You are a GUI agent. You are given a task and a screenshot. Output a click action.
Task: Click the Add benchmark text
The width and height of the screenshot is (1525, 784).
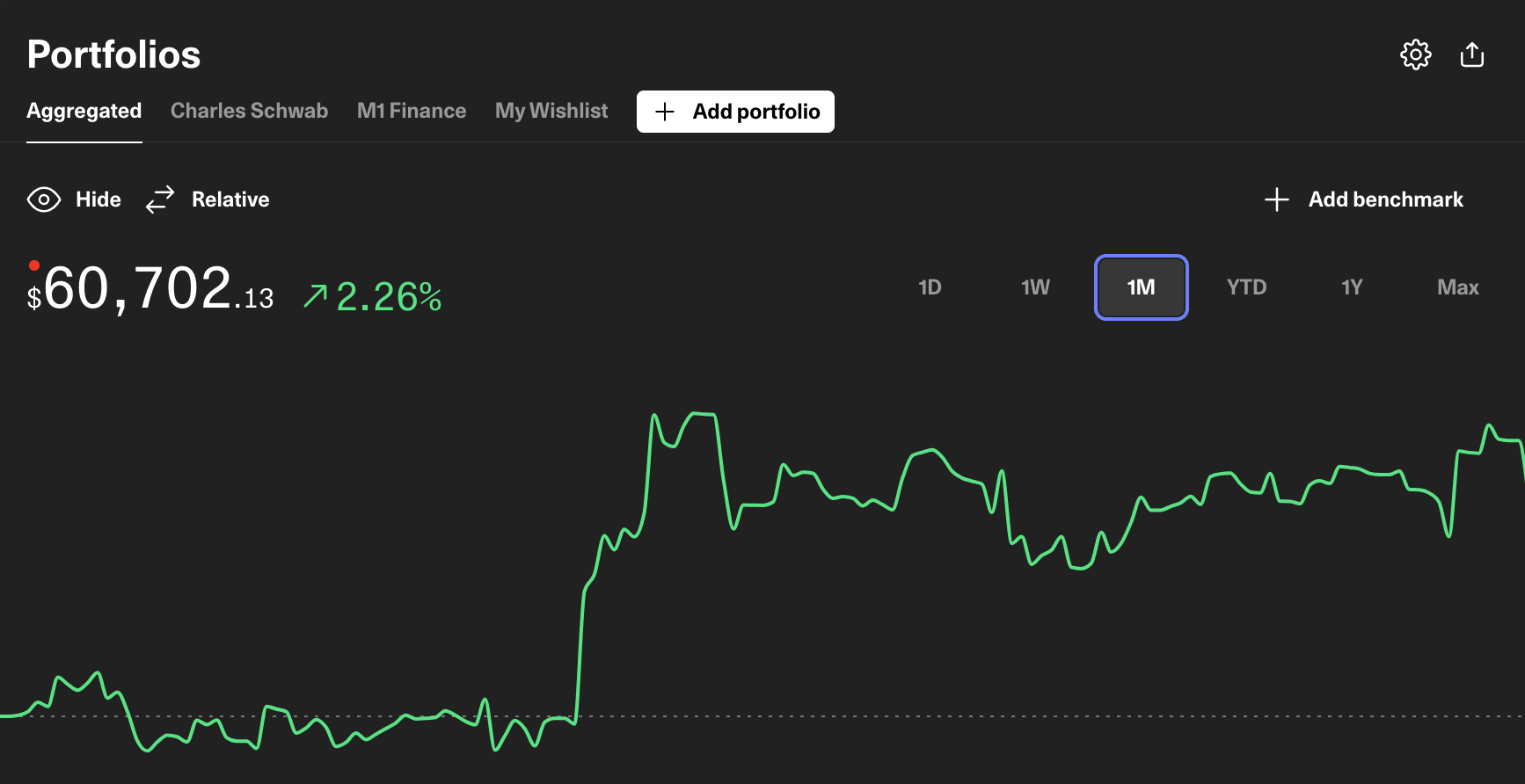[1385, 200]
